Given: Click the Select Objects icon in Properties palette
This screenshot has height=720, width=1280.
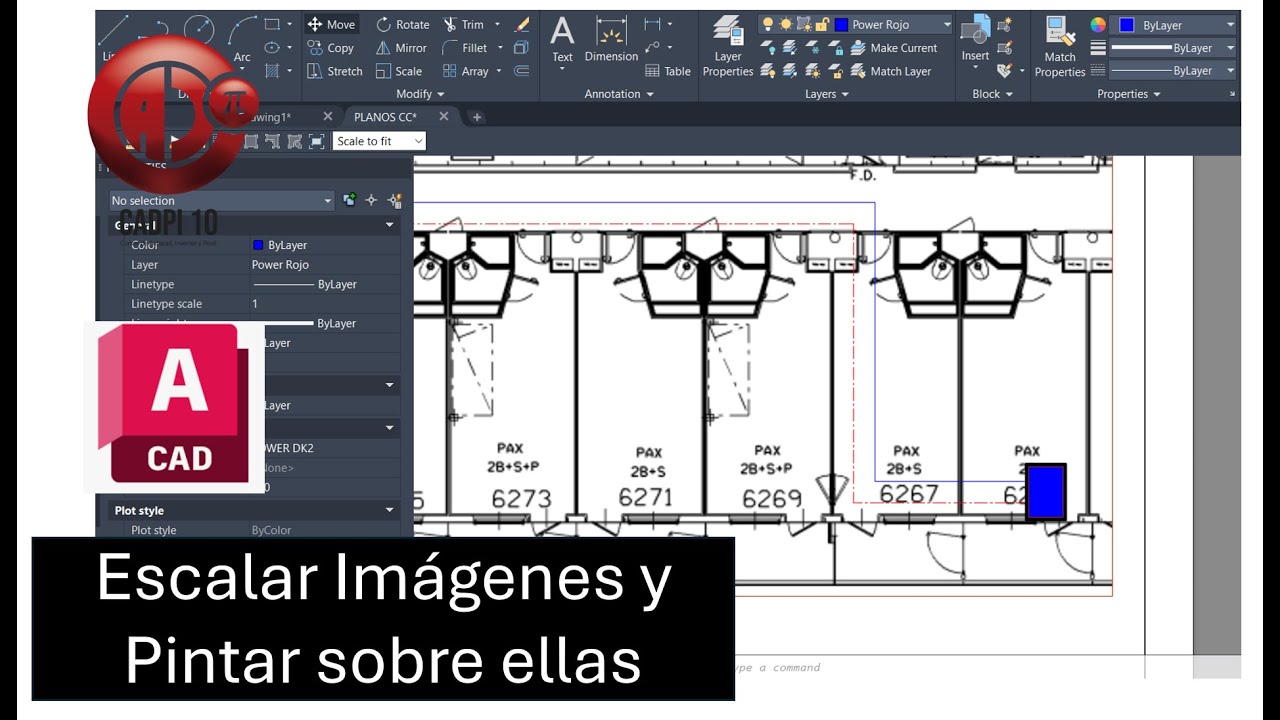Looking at the screenshot, I should [371, 200].
